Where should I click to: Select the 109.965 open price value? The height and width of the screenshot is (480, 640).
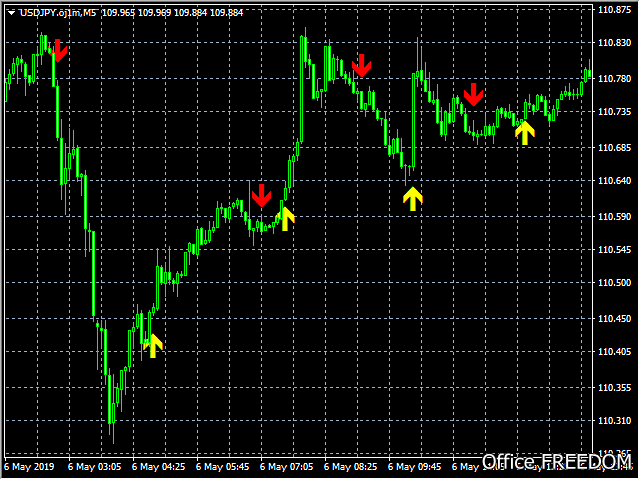point(118,13)
